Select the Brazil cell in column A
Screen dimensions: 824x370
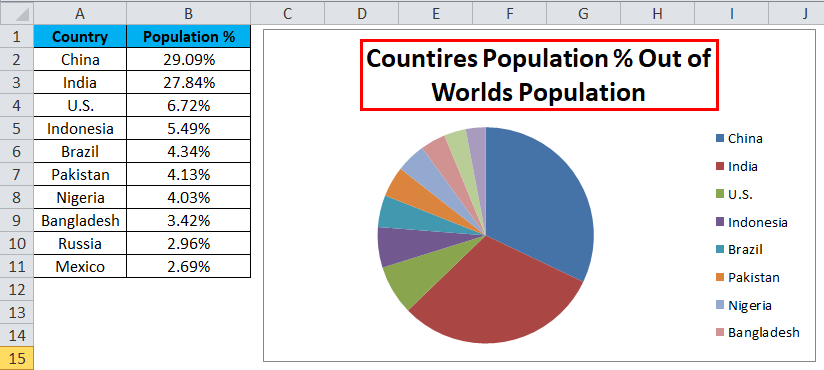tap(80, 152)
